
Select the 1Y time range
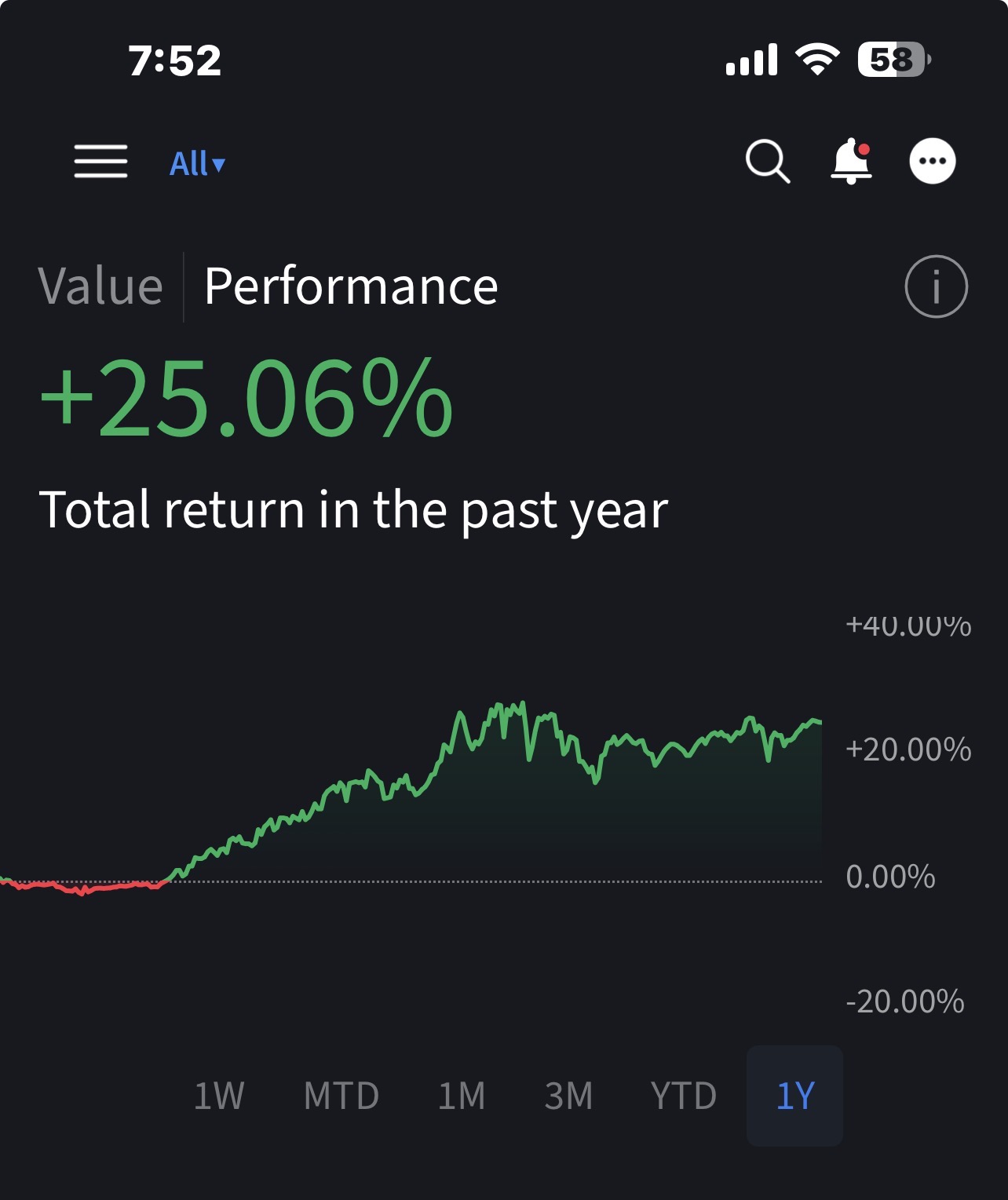794,1096
